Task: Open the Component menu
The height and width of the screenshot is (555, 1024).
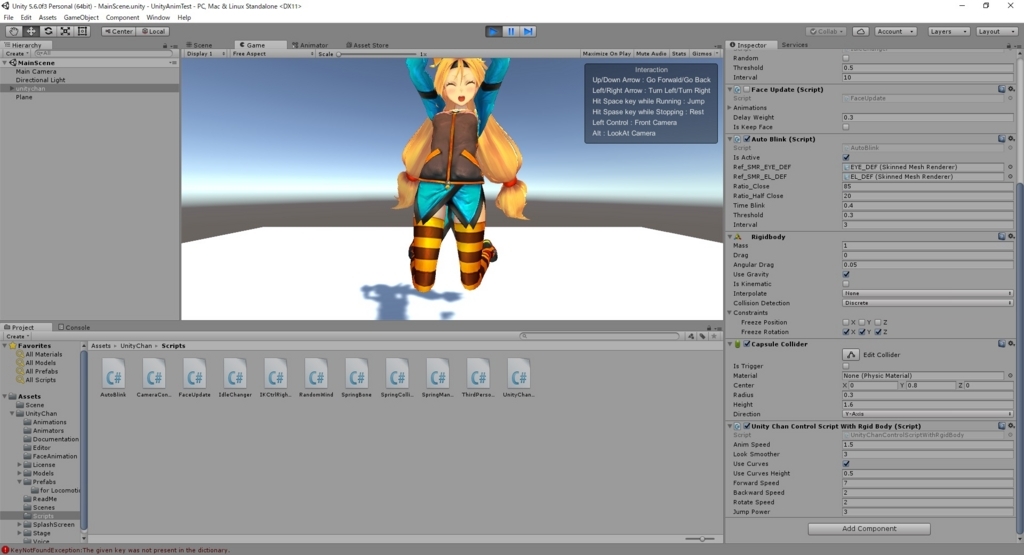Action: point(122,18)
